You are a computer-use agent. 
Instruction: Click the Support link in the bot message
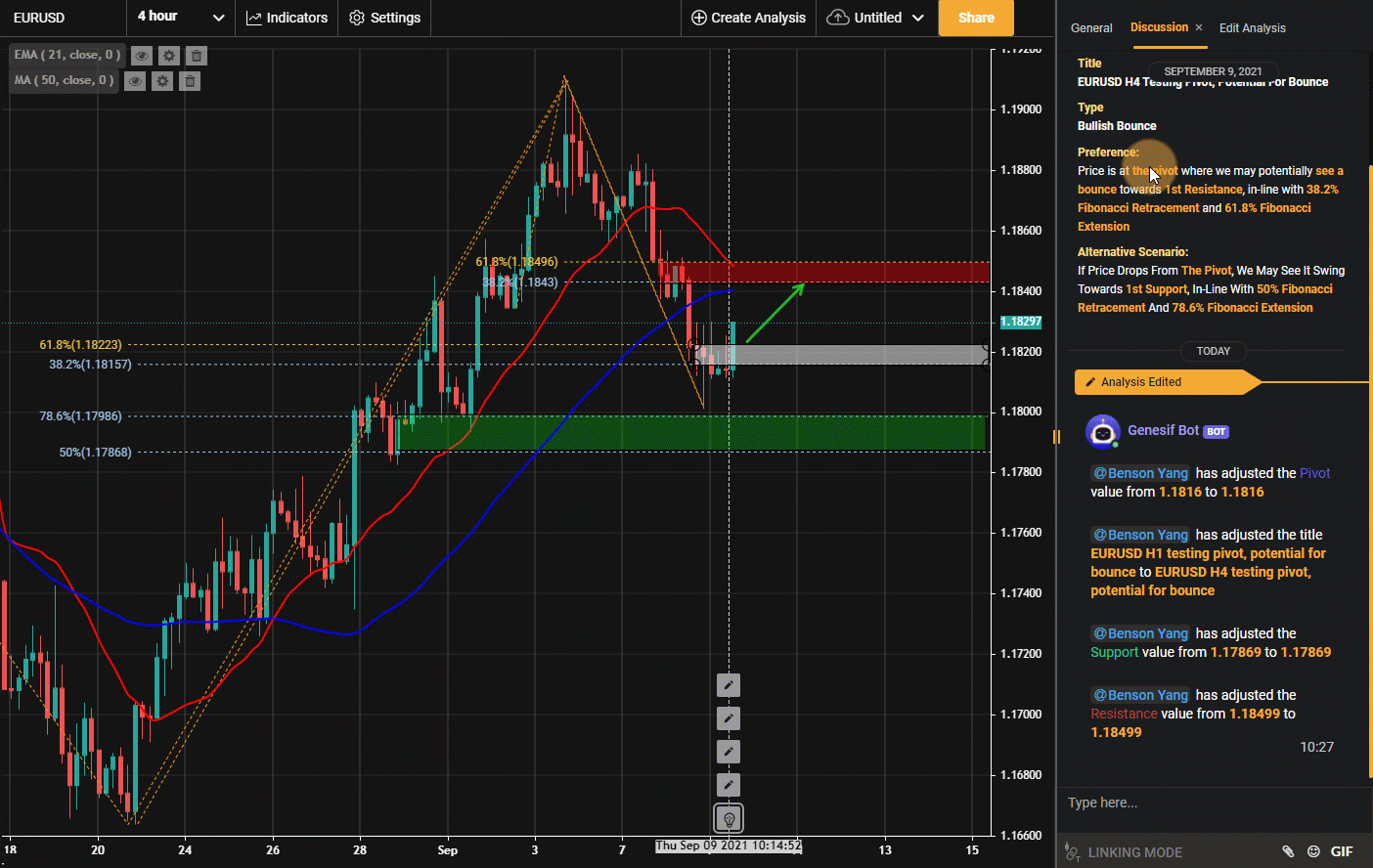click(1115, 652)
